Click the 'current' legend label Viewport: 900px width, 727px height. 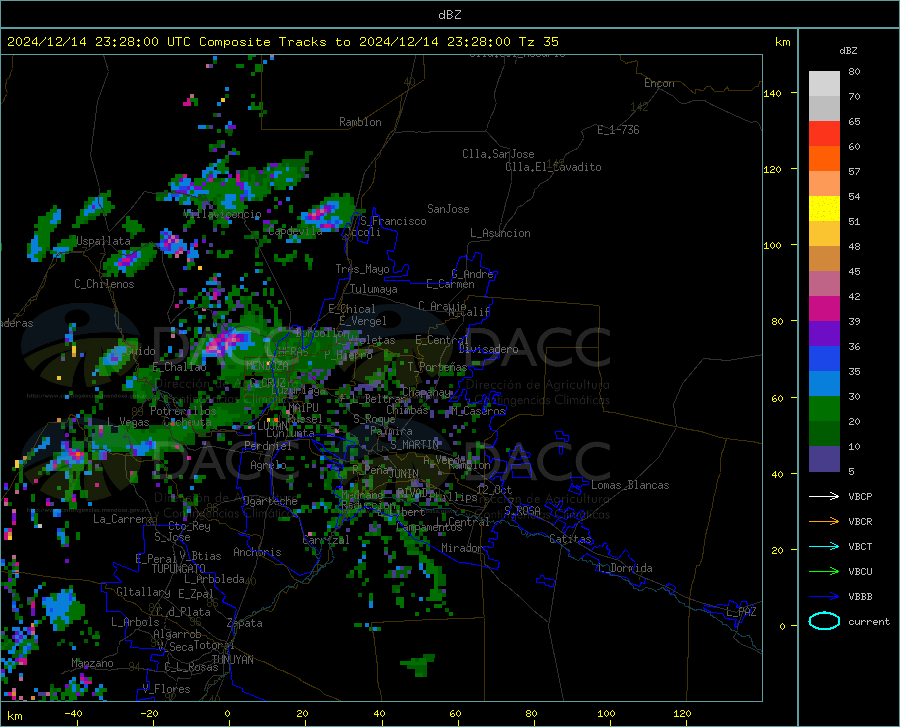(x=869, y=621)
